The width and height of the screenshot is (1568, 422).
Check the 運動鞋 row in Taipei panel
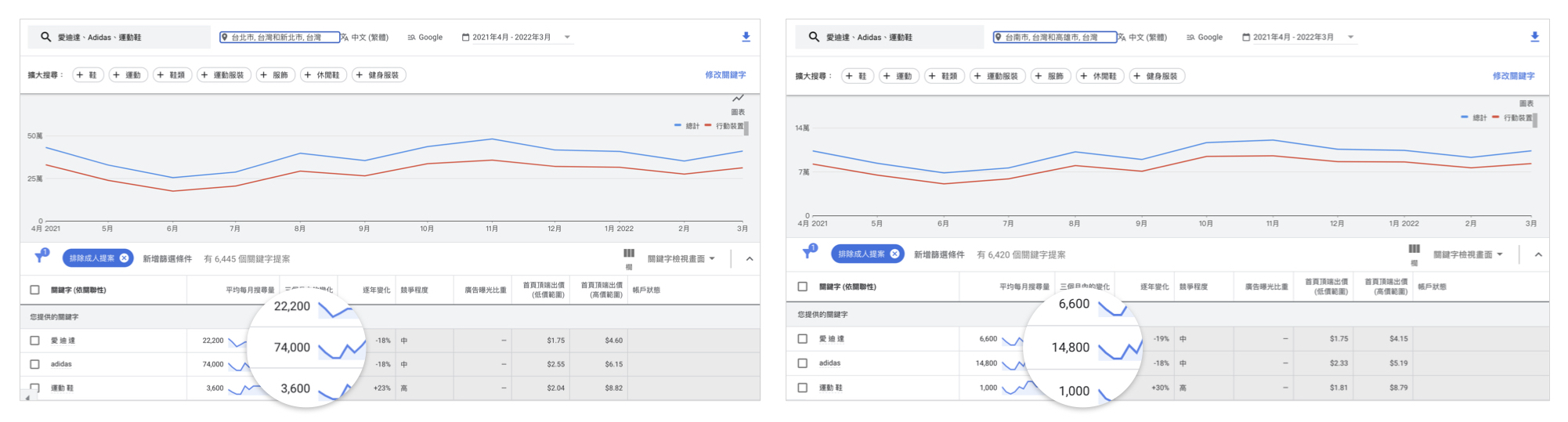click(34, 388)
